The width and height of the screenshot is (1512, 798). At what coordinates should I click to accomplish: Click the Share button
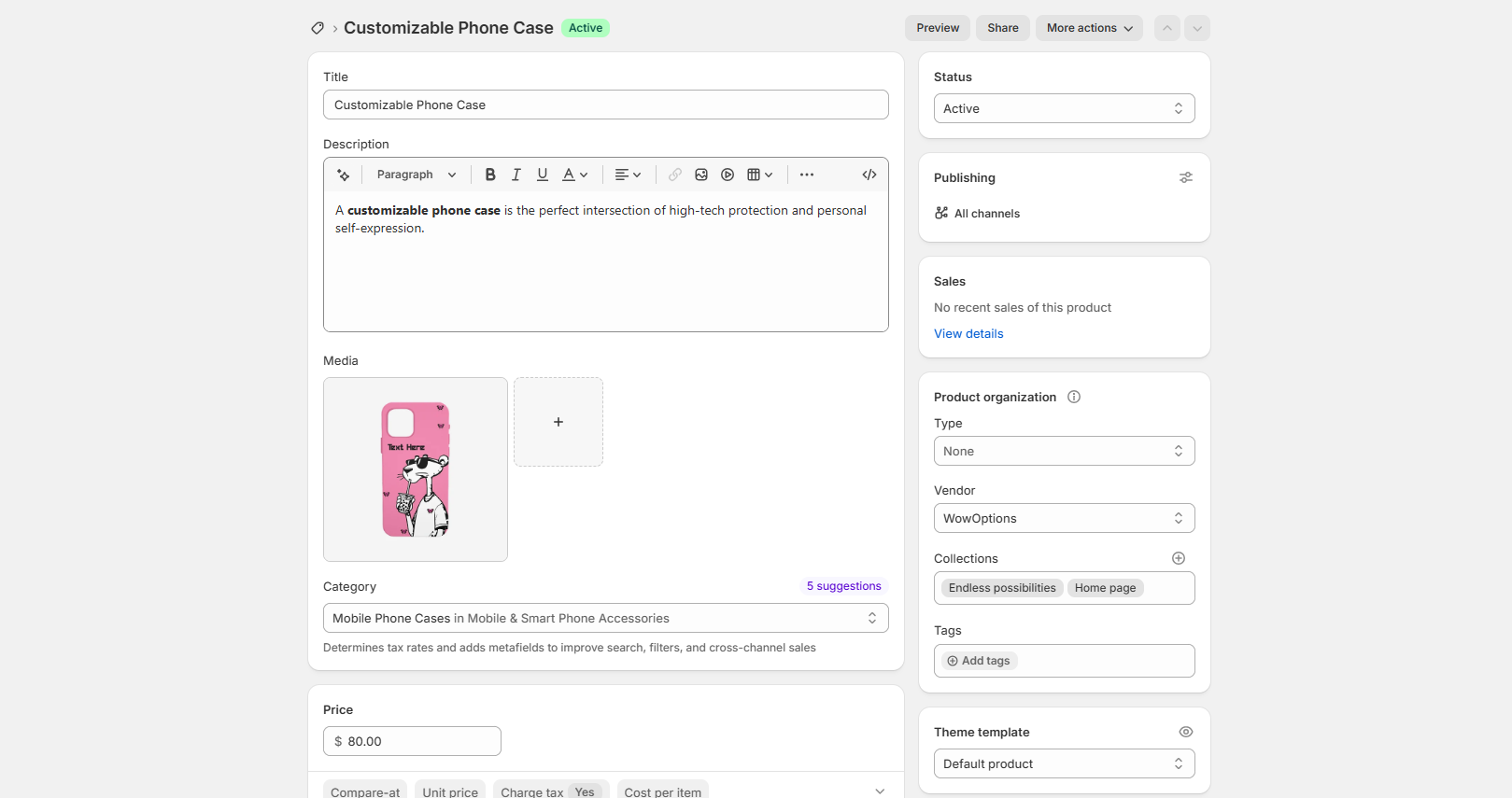1003,28
